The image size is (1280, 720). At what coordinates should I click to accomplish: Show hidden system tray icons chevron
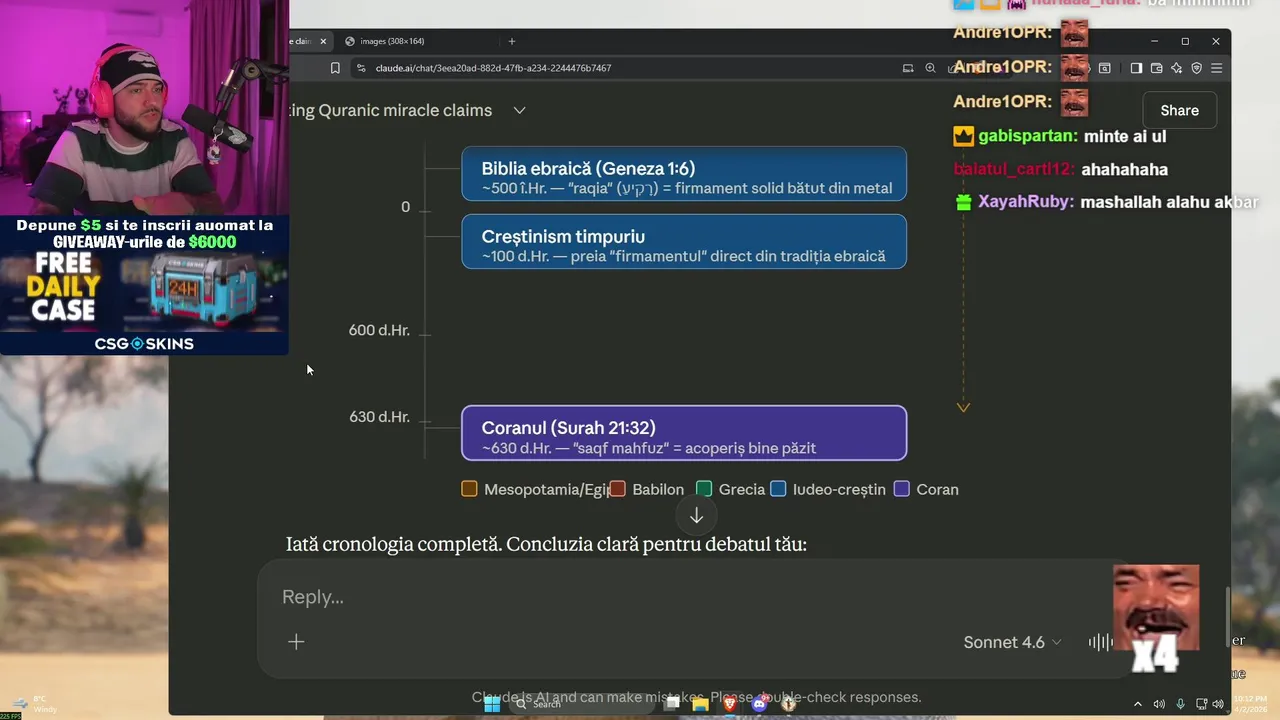tap(1137, 704)
